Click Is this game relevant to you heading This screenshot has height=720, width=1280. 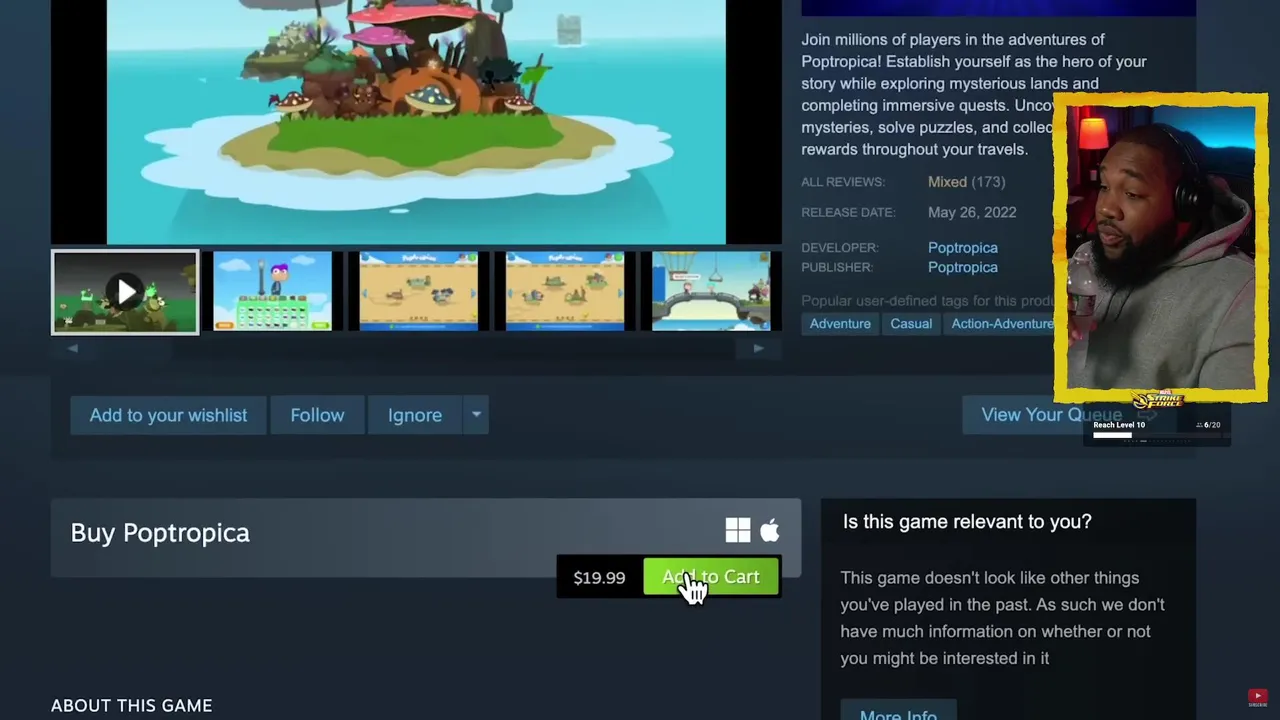(x=967, y=522)
